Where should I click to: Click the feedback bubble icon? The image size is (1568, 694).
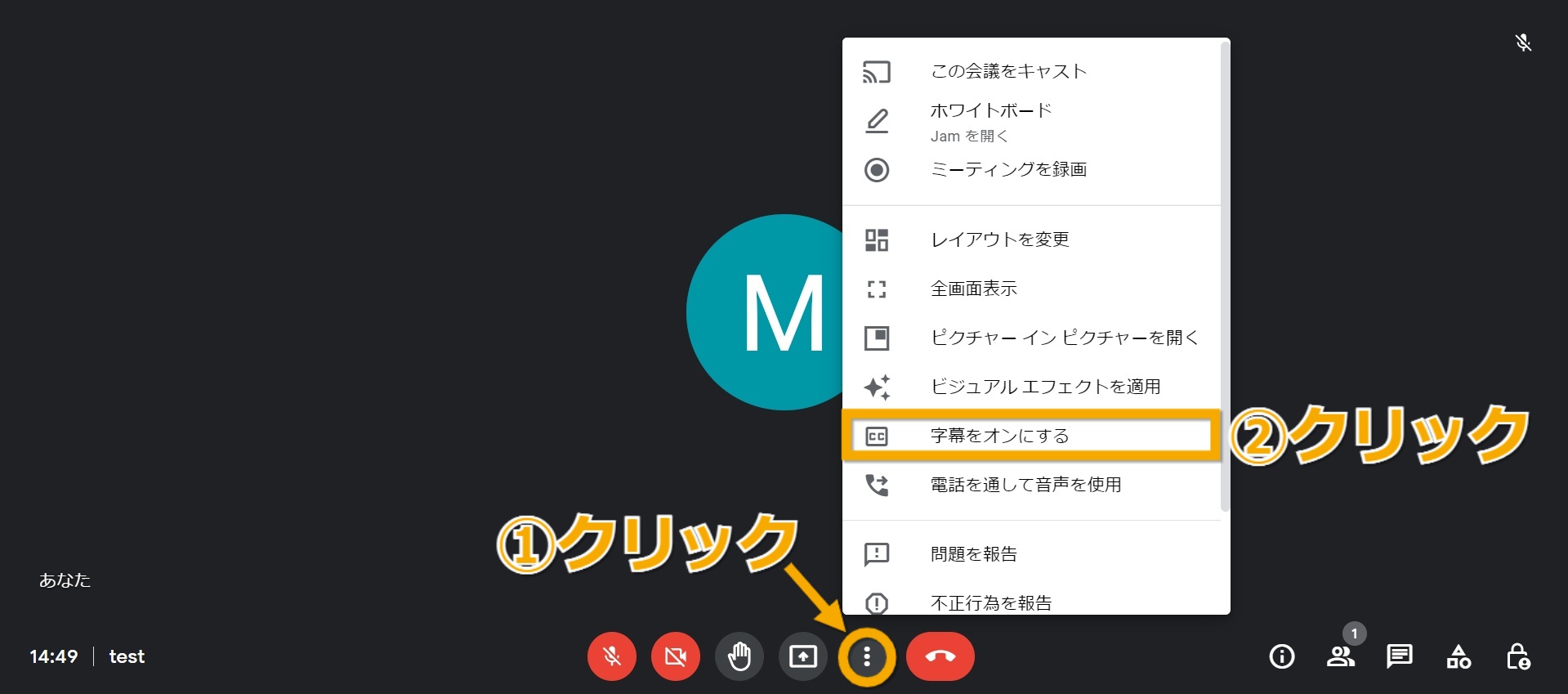(877, 554)
